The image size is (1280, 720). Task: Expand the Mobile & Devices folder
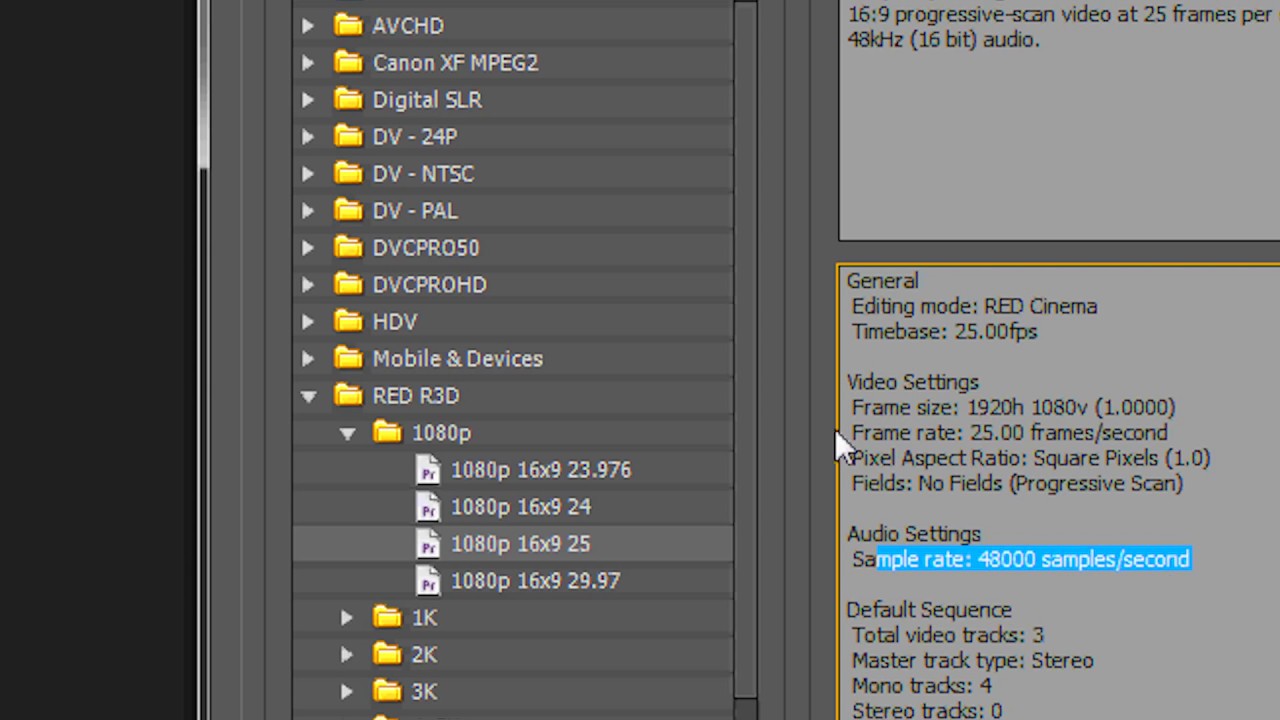click(308, 359)
